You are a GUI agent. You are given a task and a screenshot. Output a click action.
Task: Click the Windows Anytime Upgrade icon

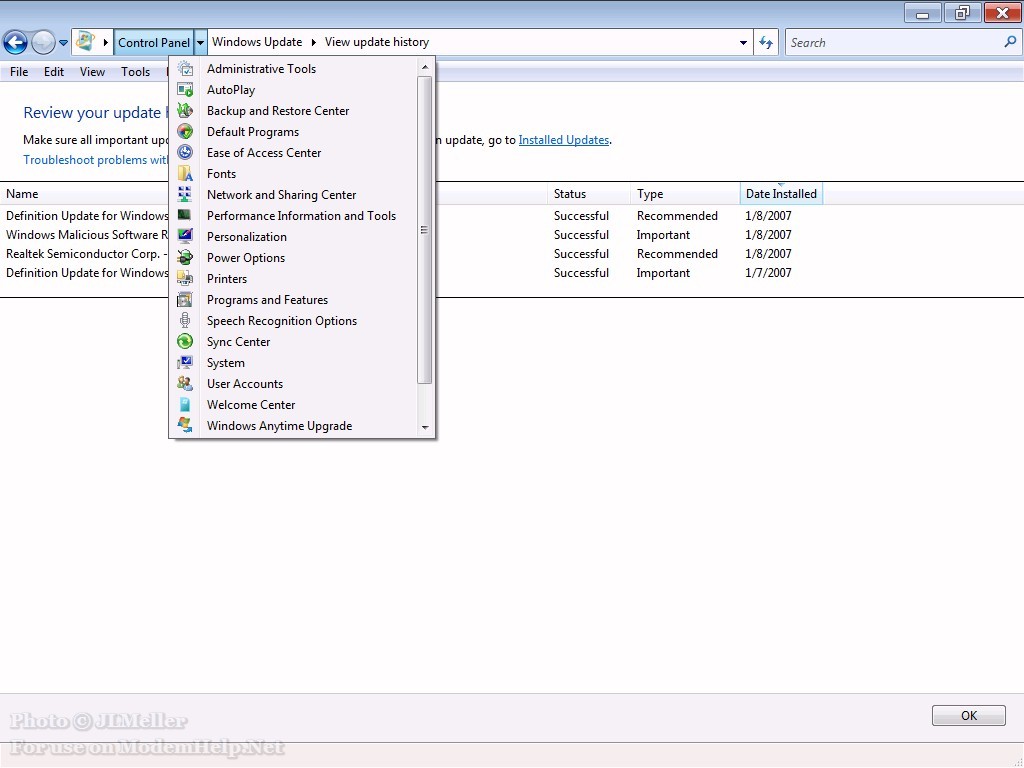coord(185,426)
